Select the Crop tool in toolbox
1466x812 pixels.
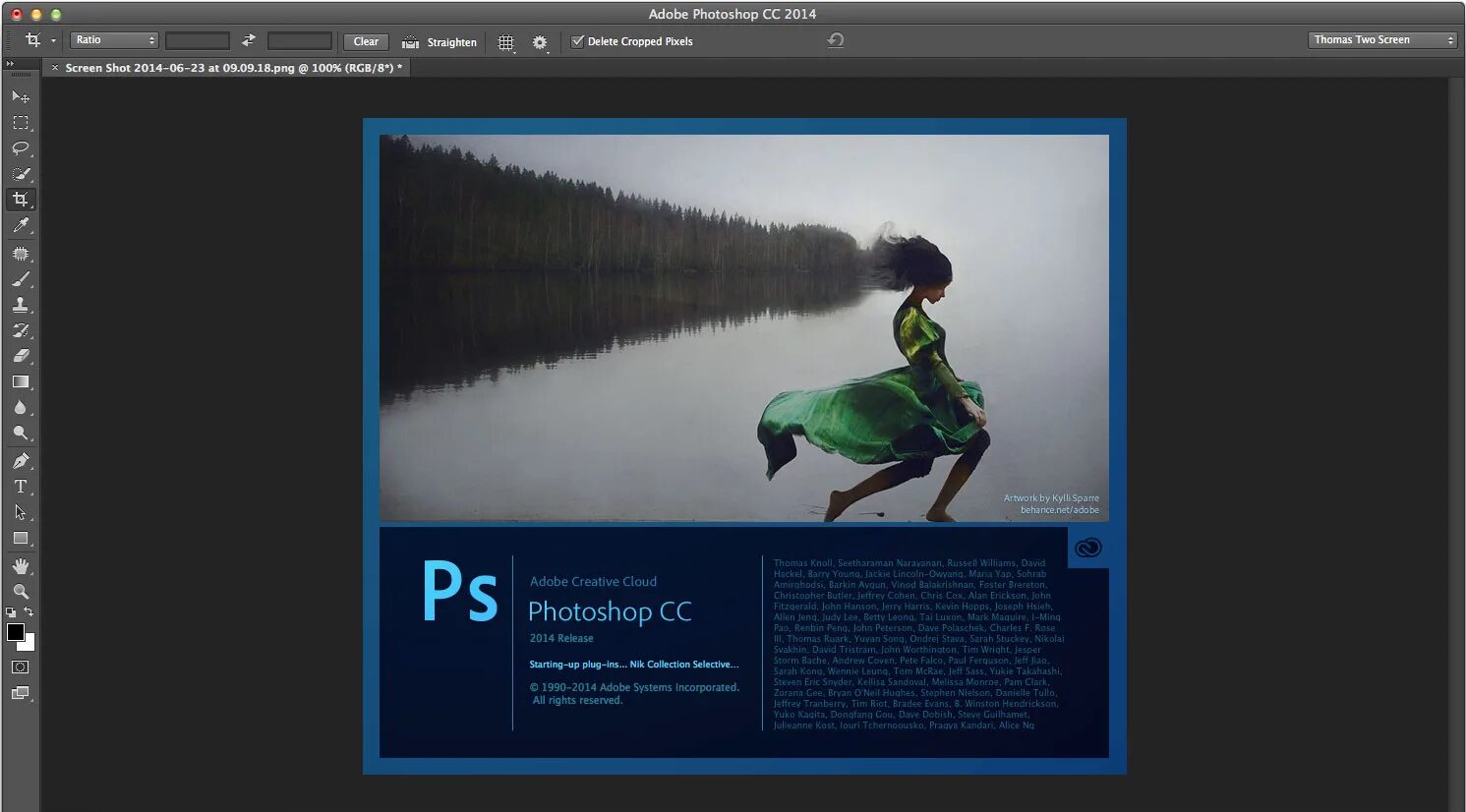pyautogui.click(x=20, y=200)
